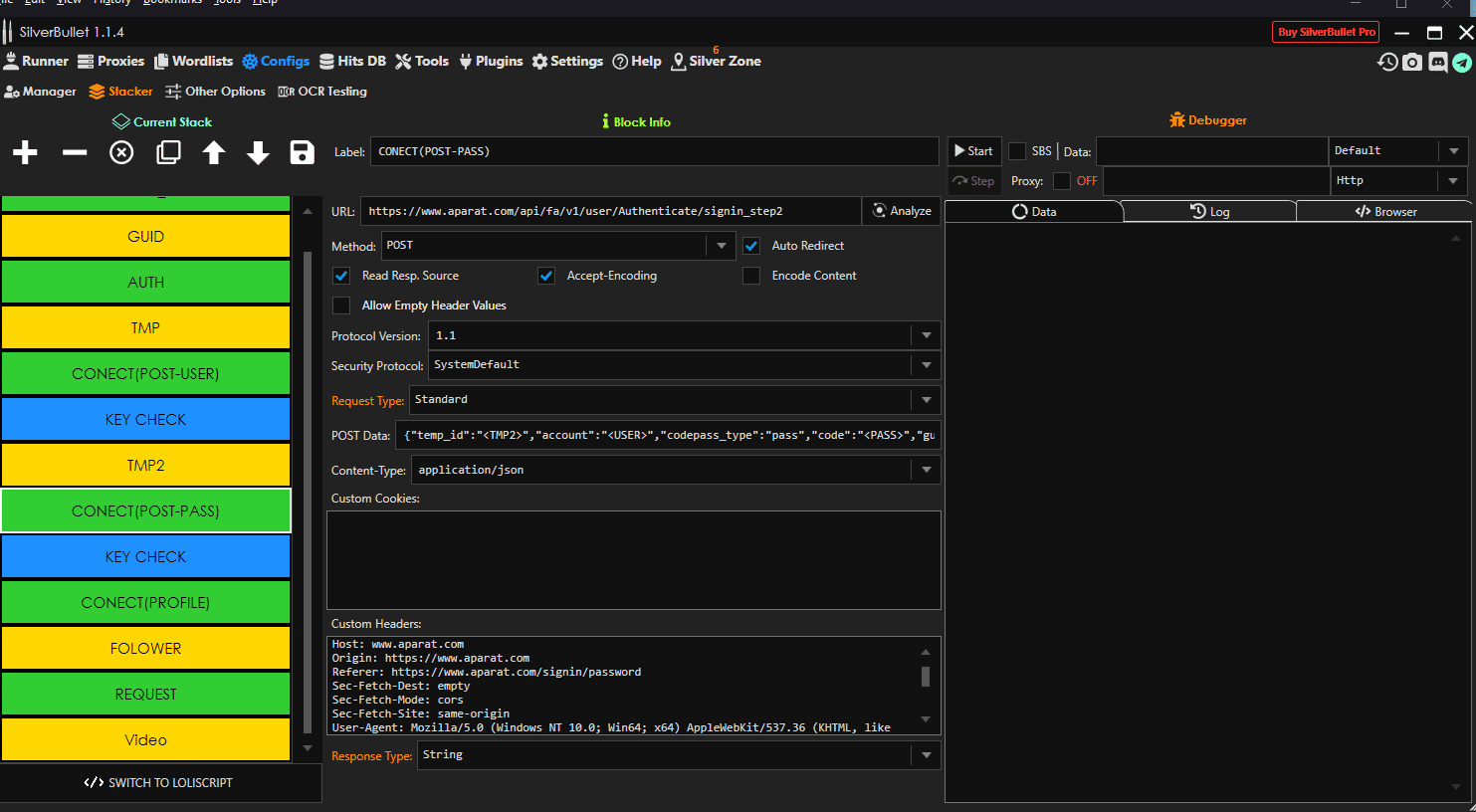This screenshot has height=812, width=1476.
Task: Click the URL input field
Action: 610,211
